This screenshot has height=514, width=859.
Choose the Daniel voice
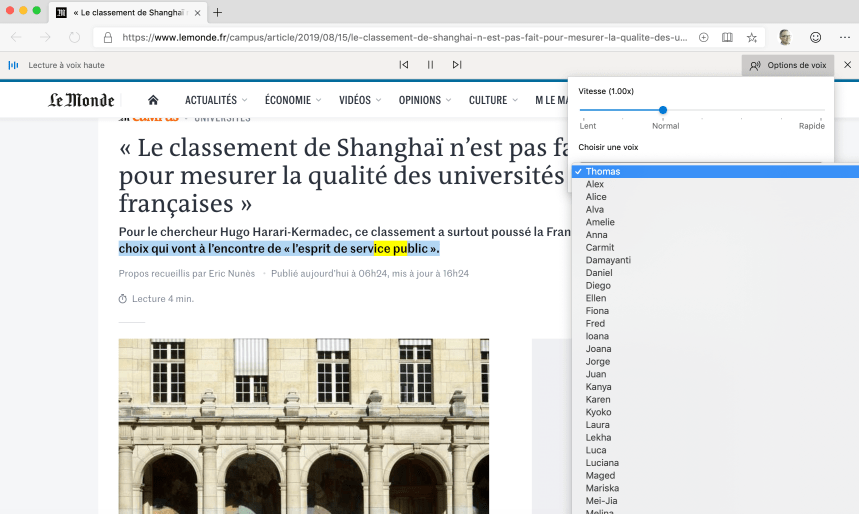pos(715,272)
